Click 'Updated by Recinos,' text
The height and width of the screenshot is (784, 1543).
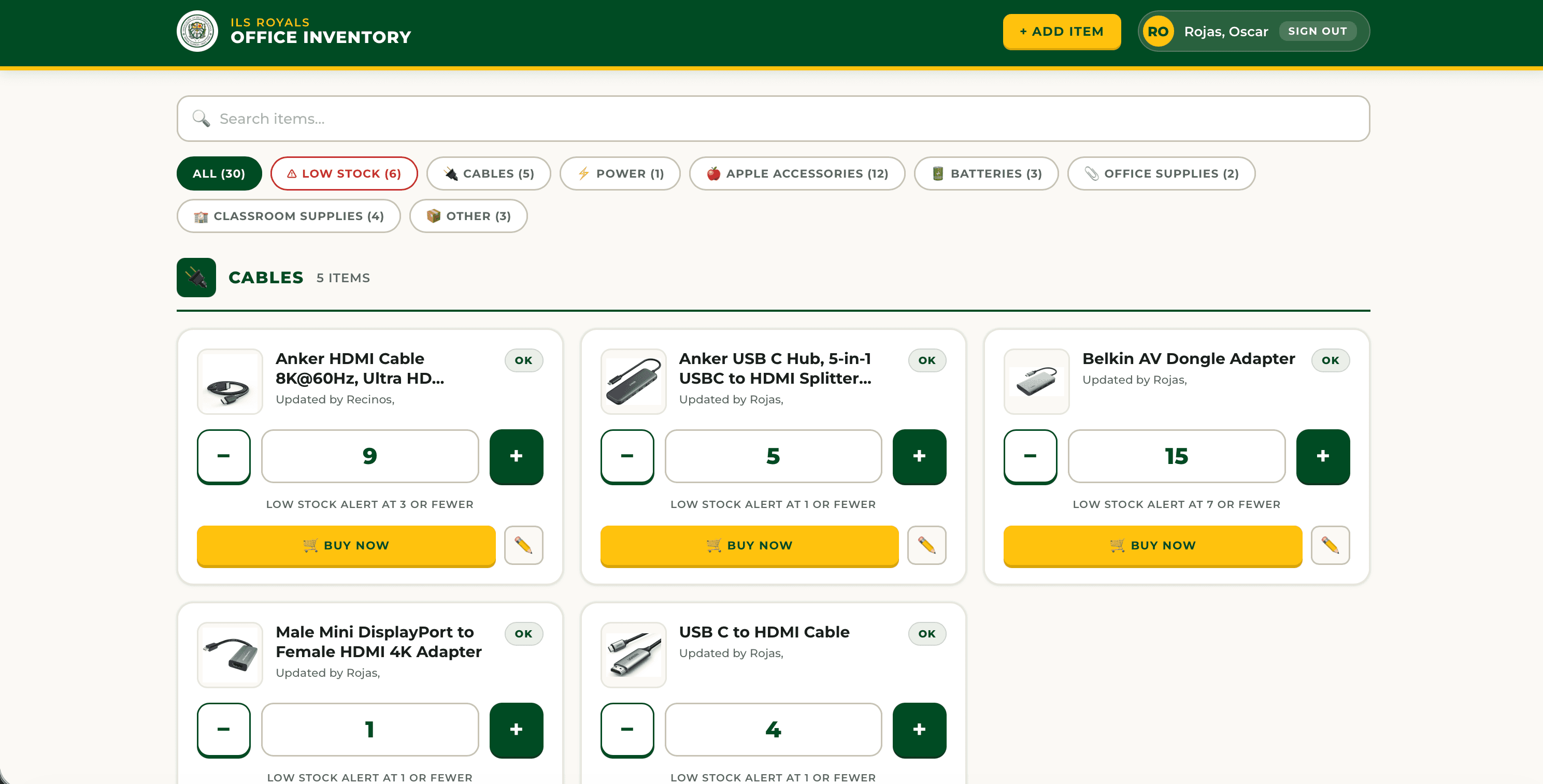pyautogui.click(x=335, y=400)
